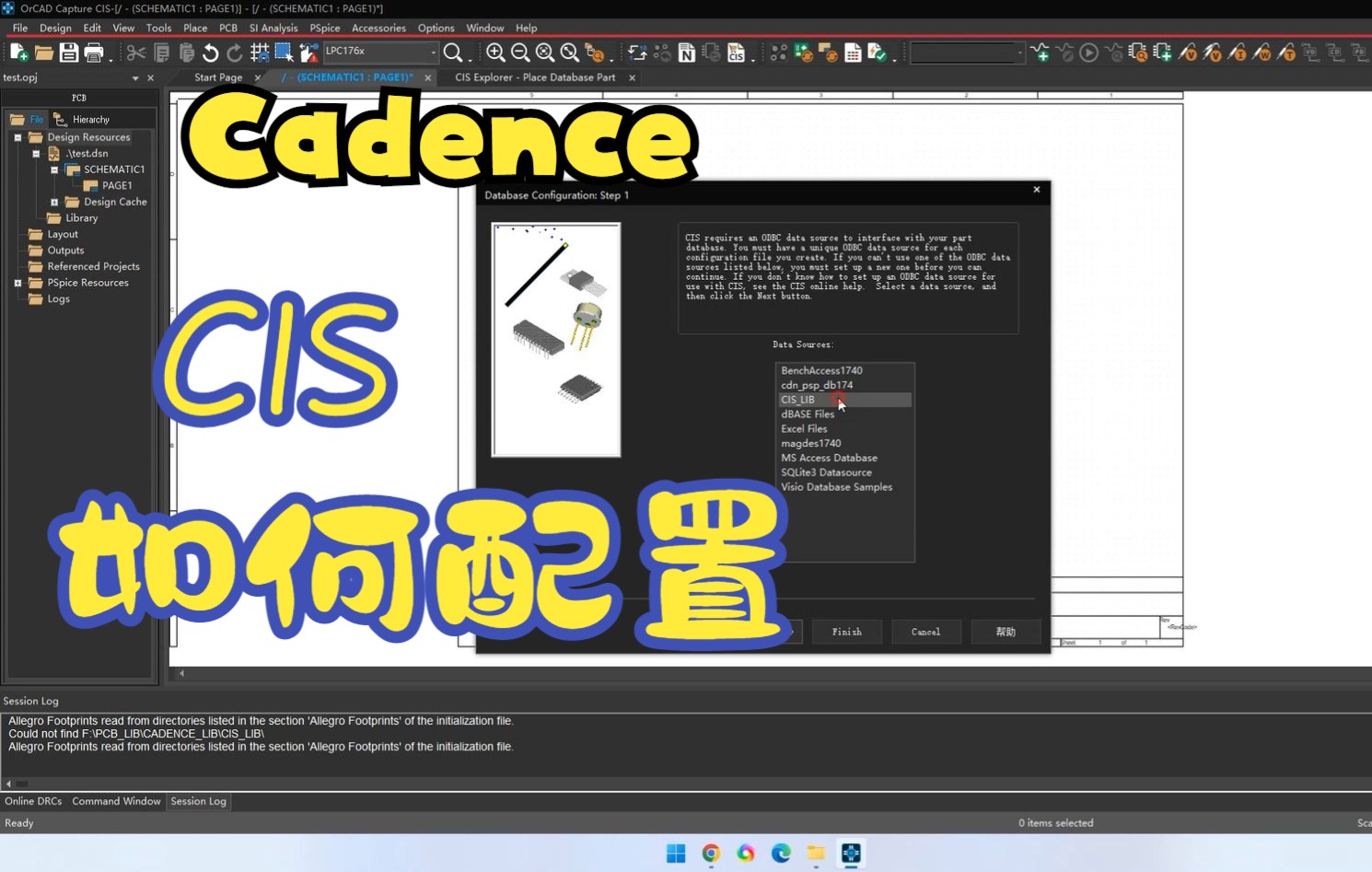Open the Online DRCs tab

click(33, 801)
